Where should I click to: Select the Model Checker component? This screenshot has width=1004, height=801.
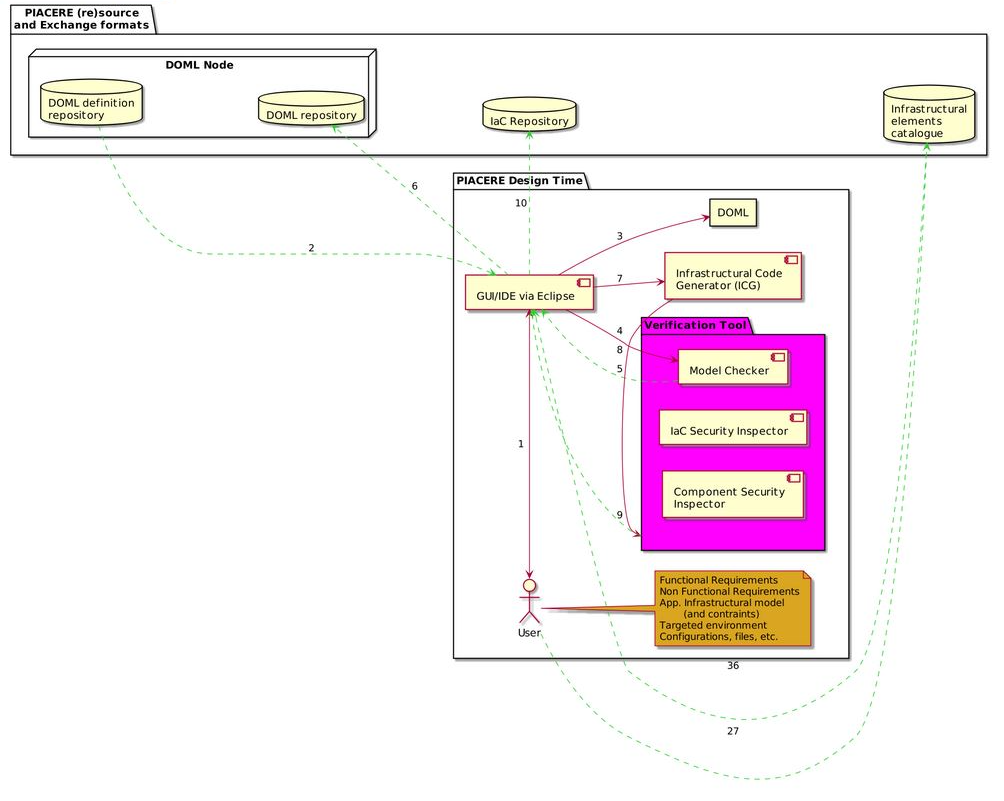733,367
